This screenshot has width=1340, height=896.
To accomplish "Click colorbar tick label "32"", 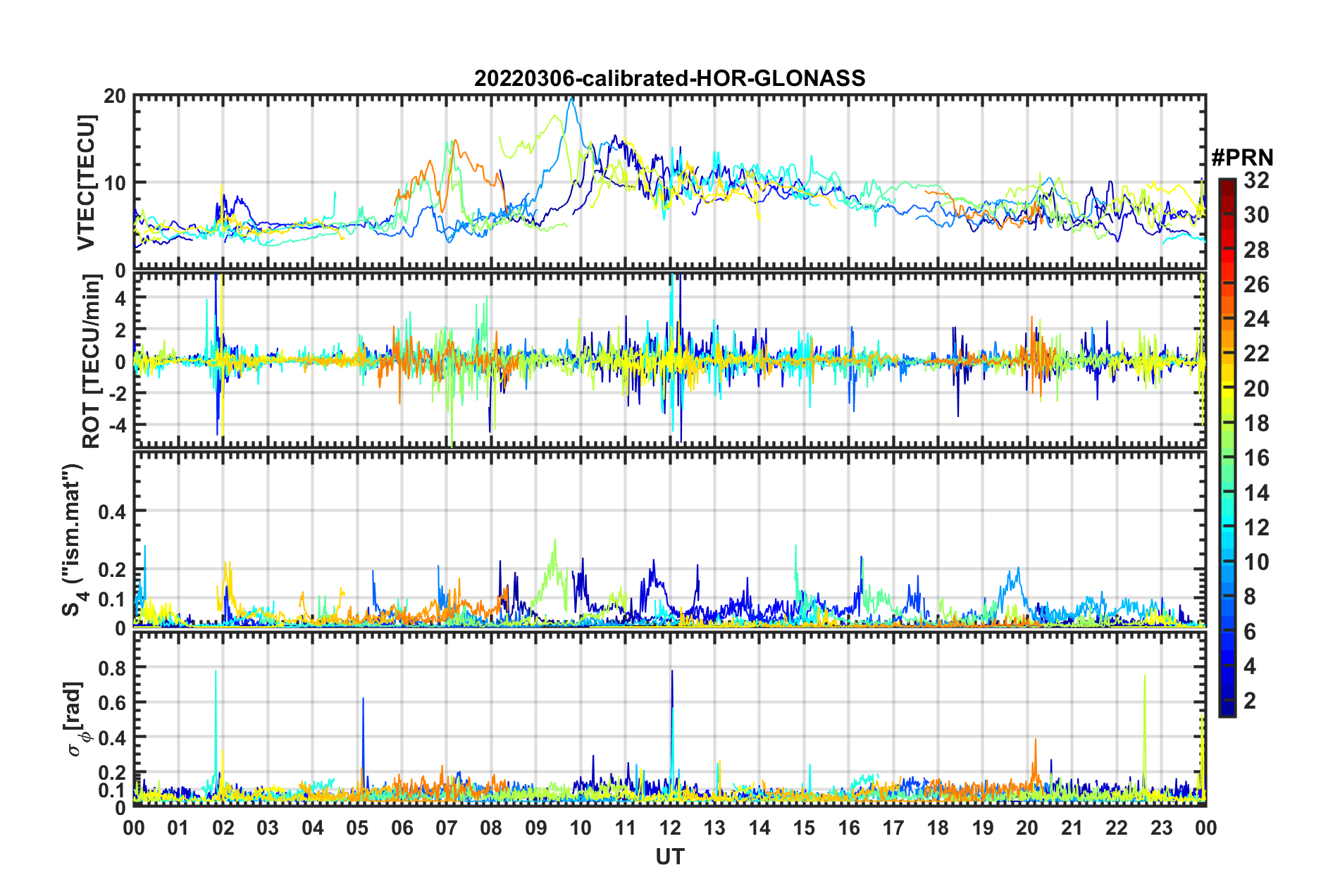I will pos(1256,180).
